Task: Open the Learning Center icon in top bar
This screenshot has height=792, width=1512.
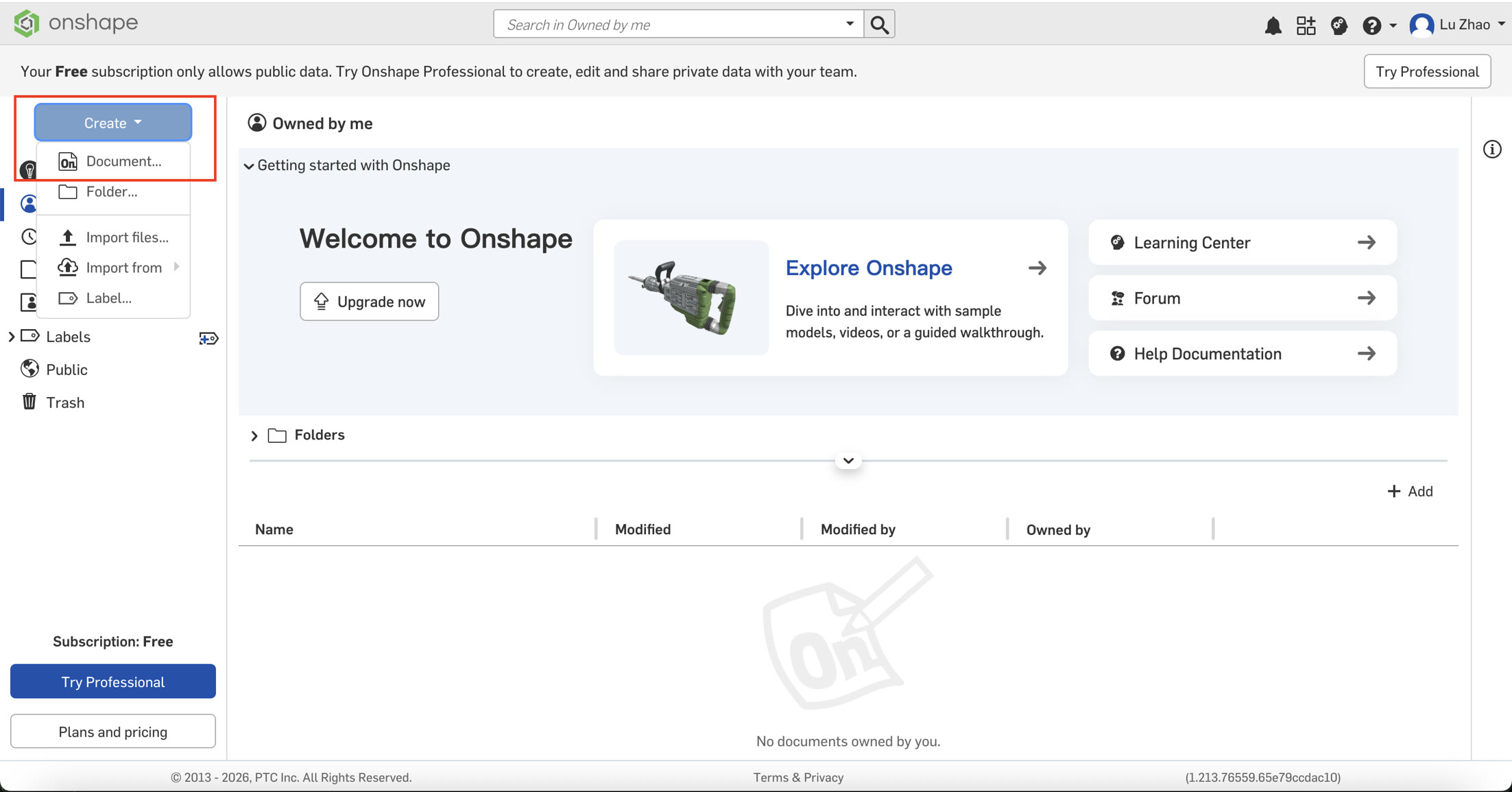Action: [x=1339, y=25]
